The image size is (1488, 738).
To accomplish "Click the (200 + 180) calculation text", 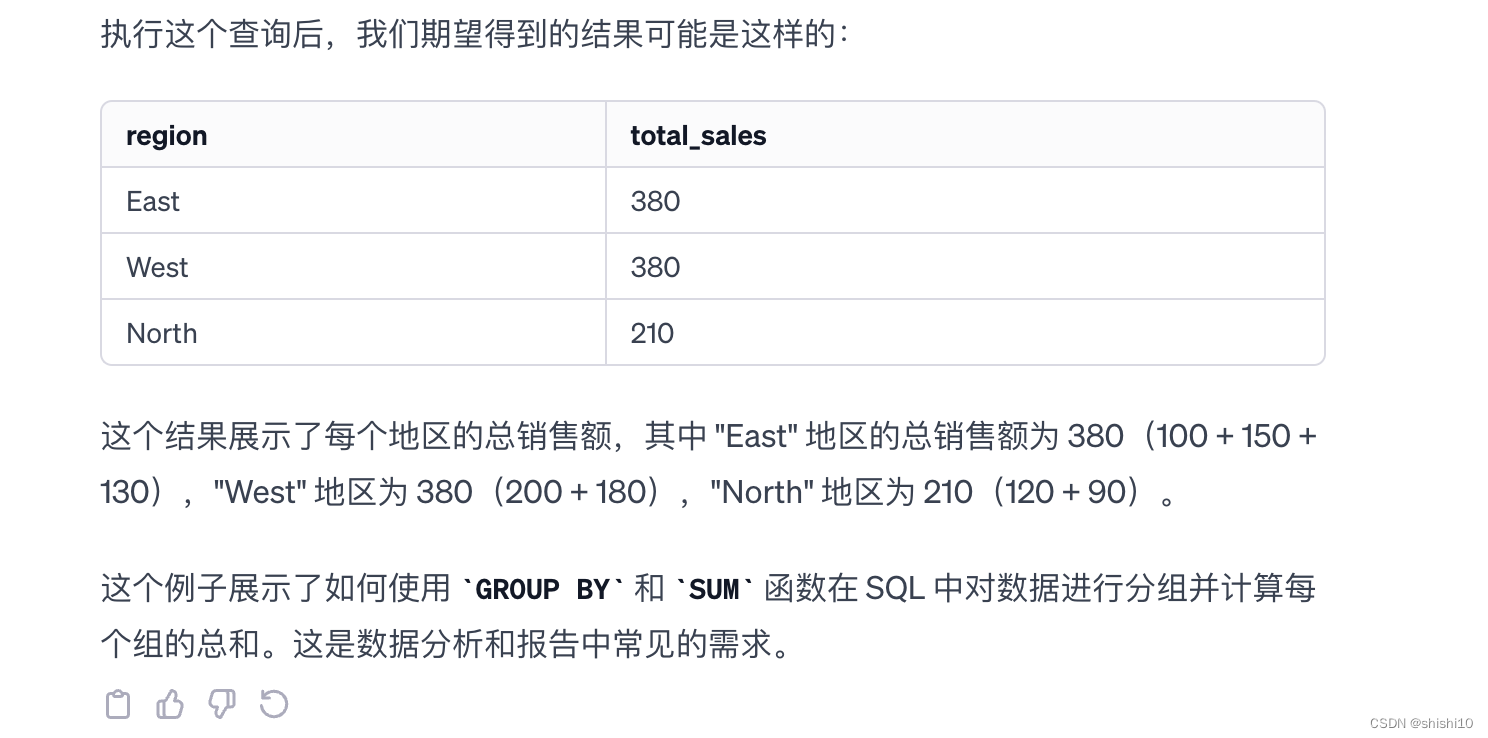I will (x=579, y=492).
